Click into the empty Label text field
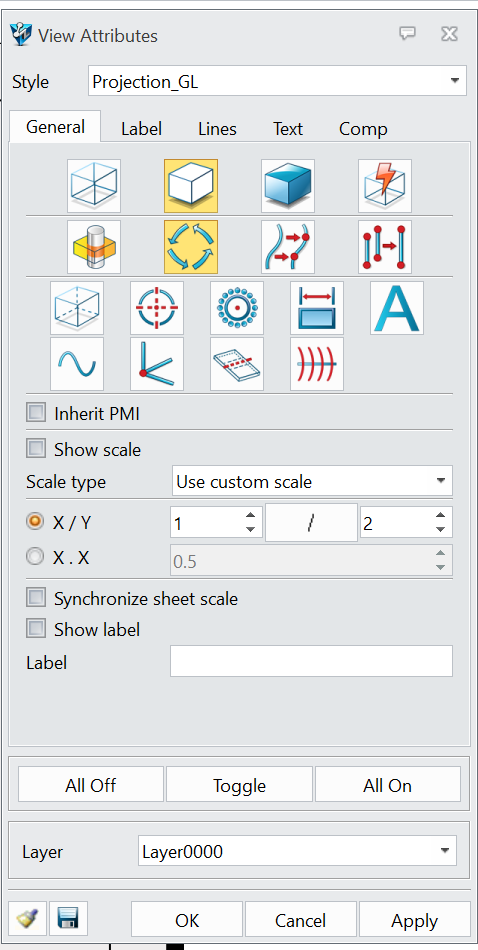This screenshot has height=950, width=478. pyautogui.click(x=311, y=661)
